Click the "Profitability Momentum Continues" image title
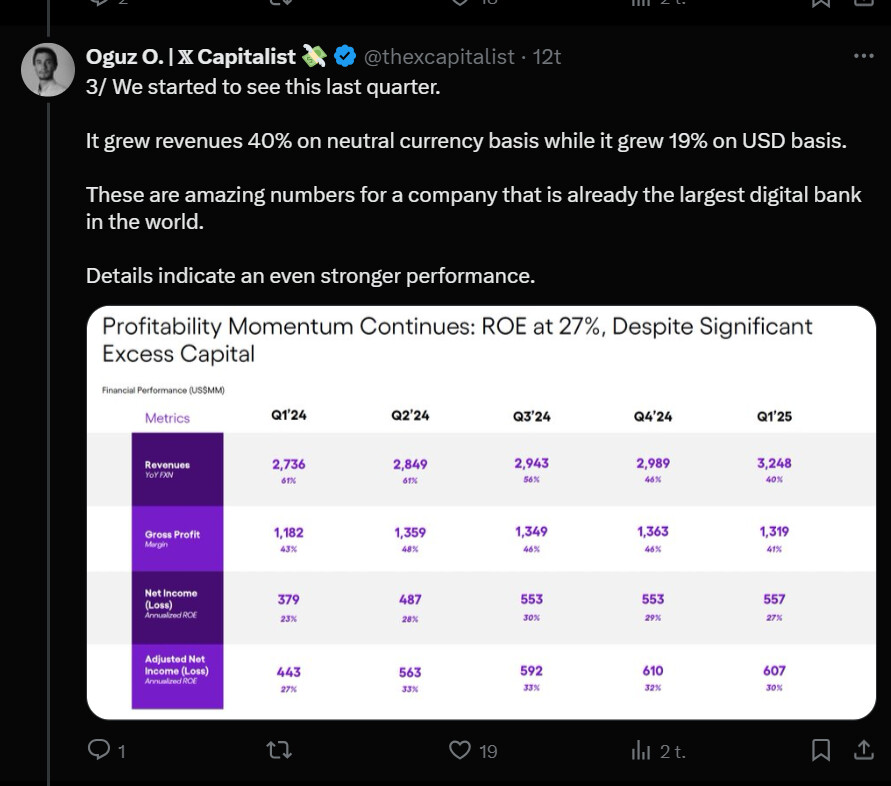 coord(457,339)
